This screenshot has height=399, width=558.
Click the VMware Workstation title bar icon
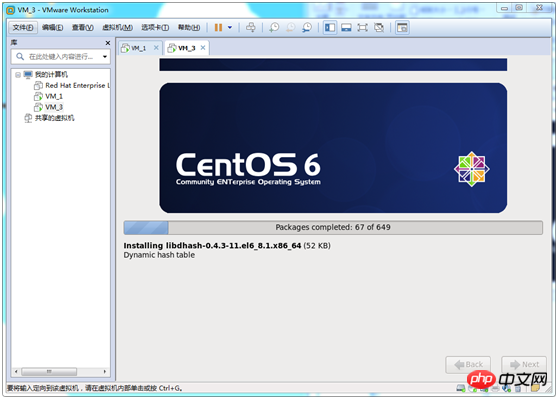point(11,10)
